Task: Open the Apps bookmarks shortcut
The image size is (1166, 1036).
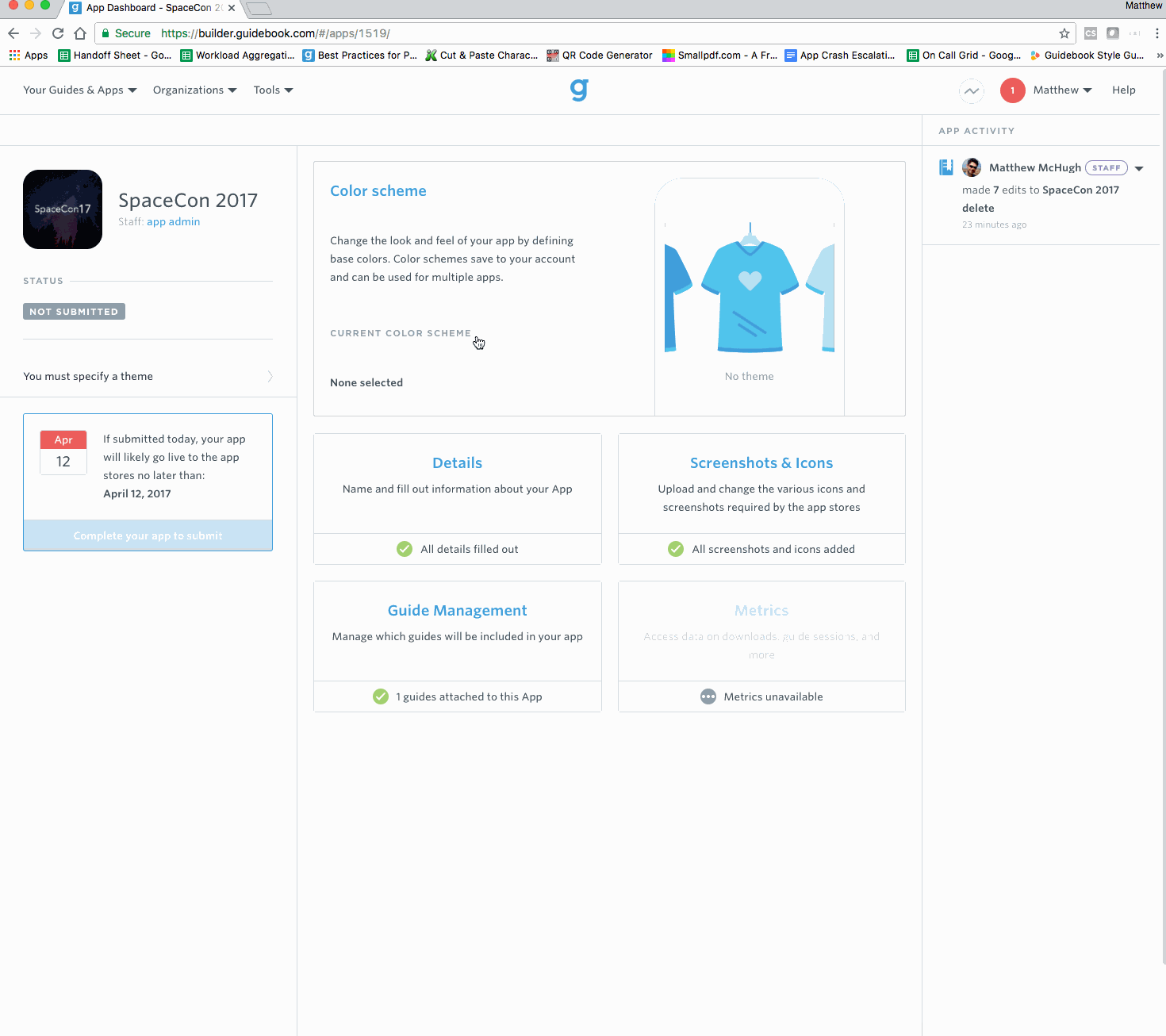Action: 29,56
